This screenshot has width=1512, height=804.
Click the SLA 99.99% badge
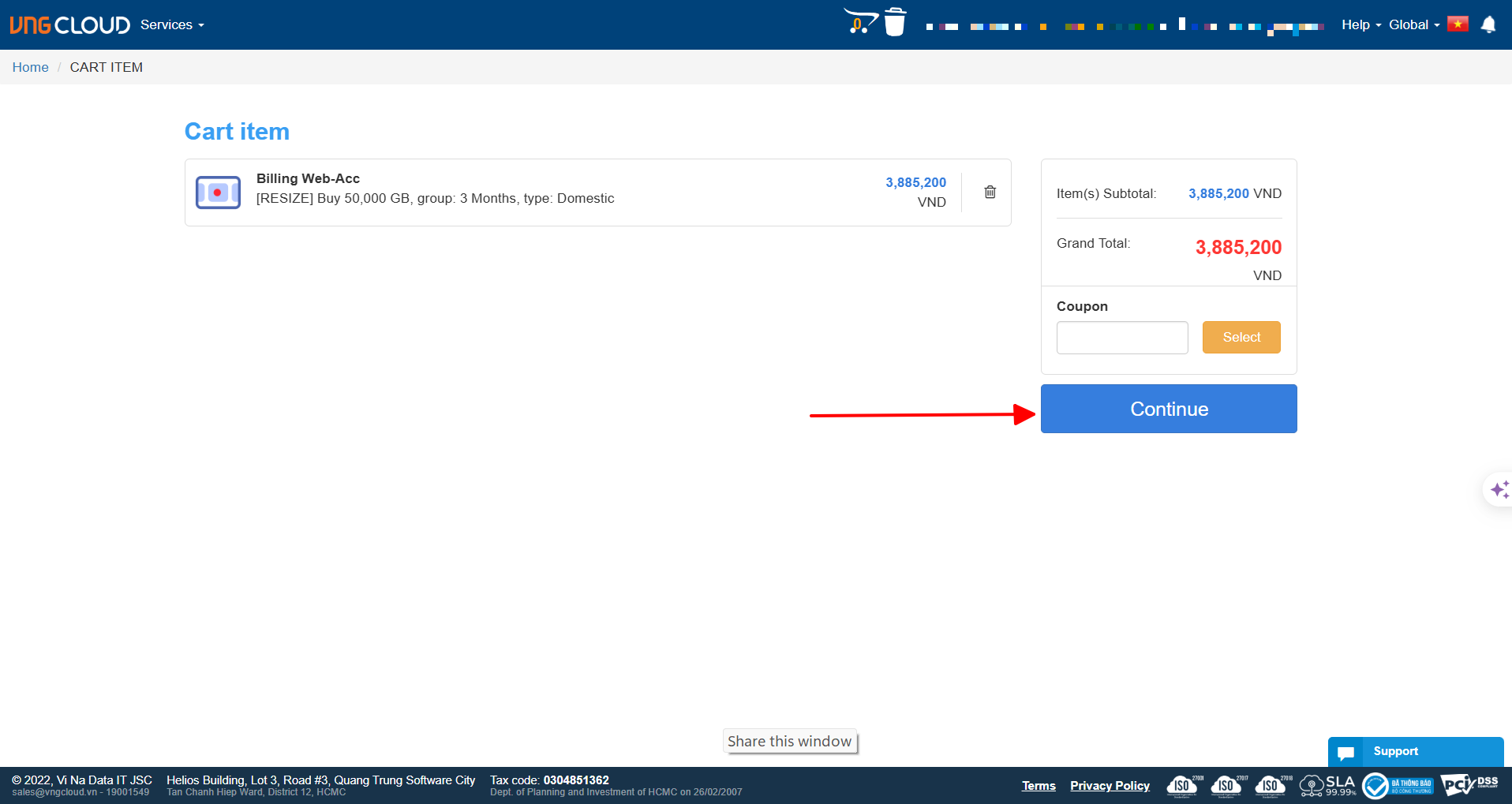point(1328,785)
